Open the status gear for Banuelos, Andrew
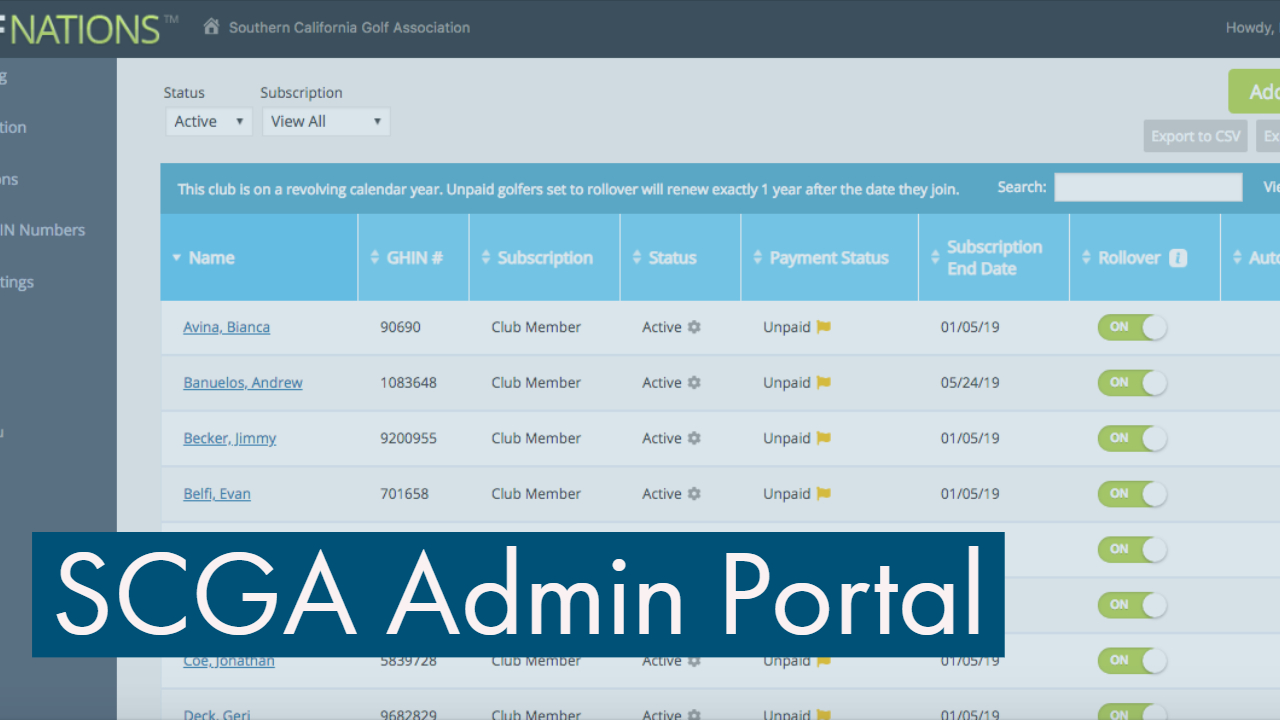This screenshot has height=720, width=1280. coord(694,383)
